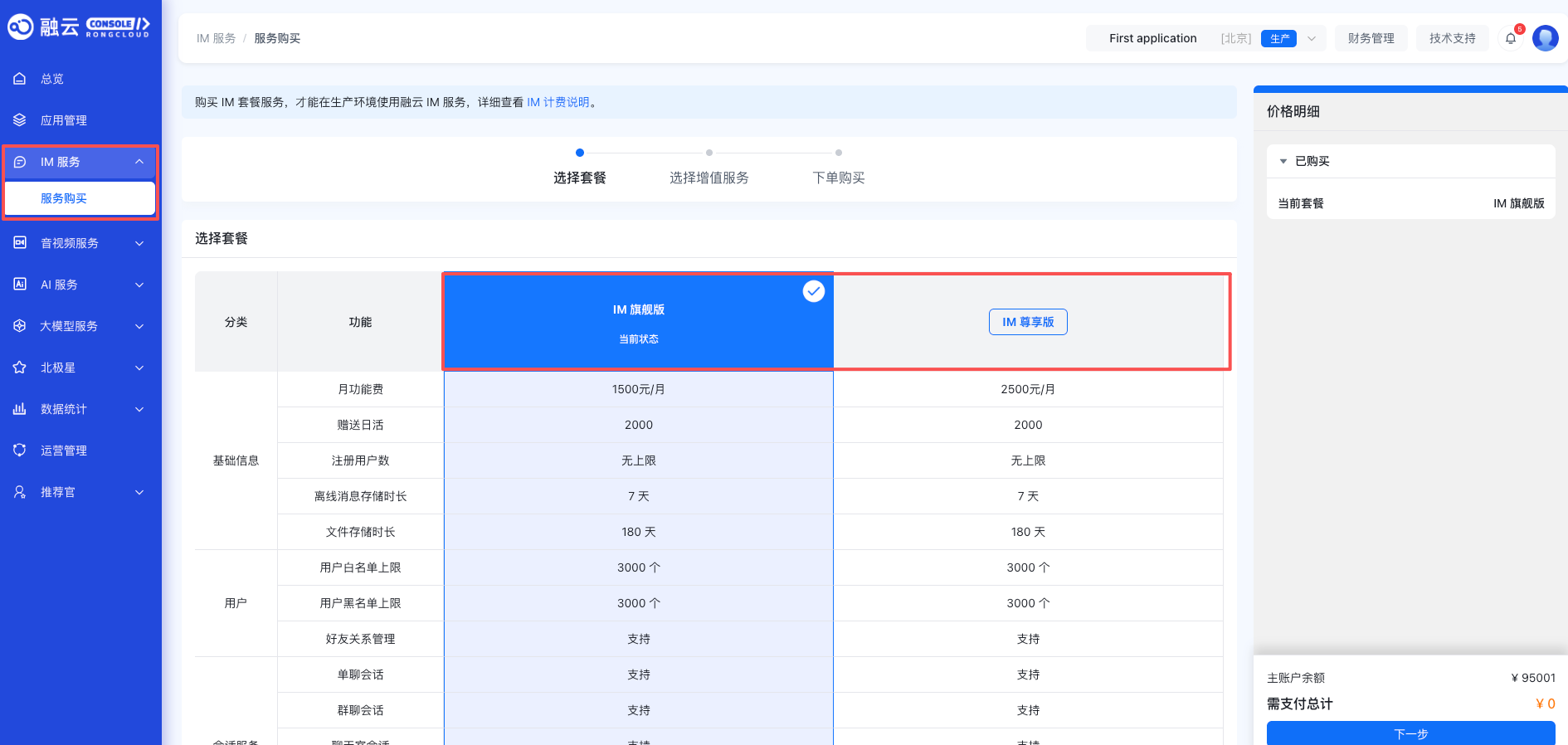1568x745 pixels.
Task: Expand the AI 服务 menu chevron
Action: click(139, 285)
